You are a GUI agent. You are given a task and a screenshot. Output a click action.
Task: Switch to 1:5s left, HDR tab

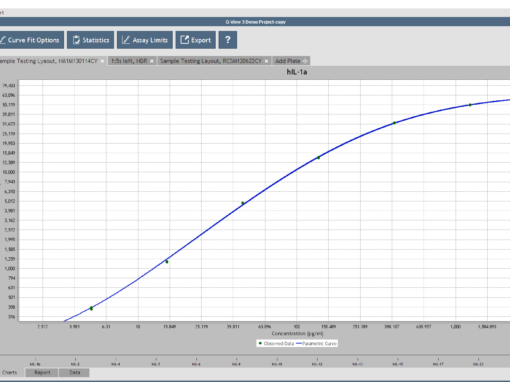129,61
